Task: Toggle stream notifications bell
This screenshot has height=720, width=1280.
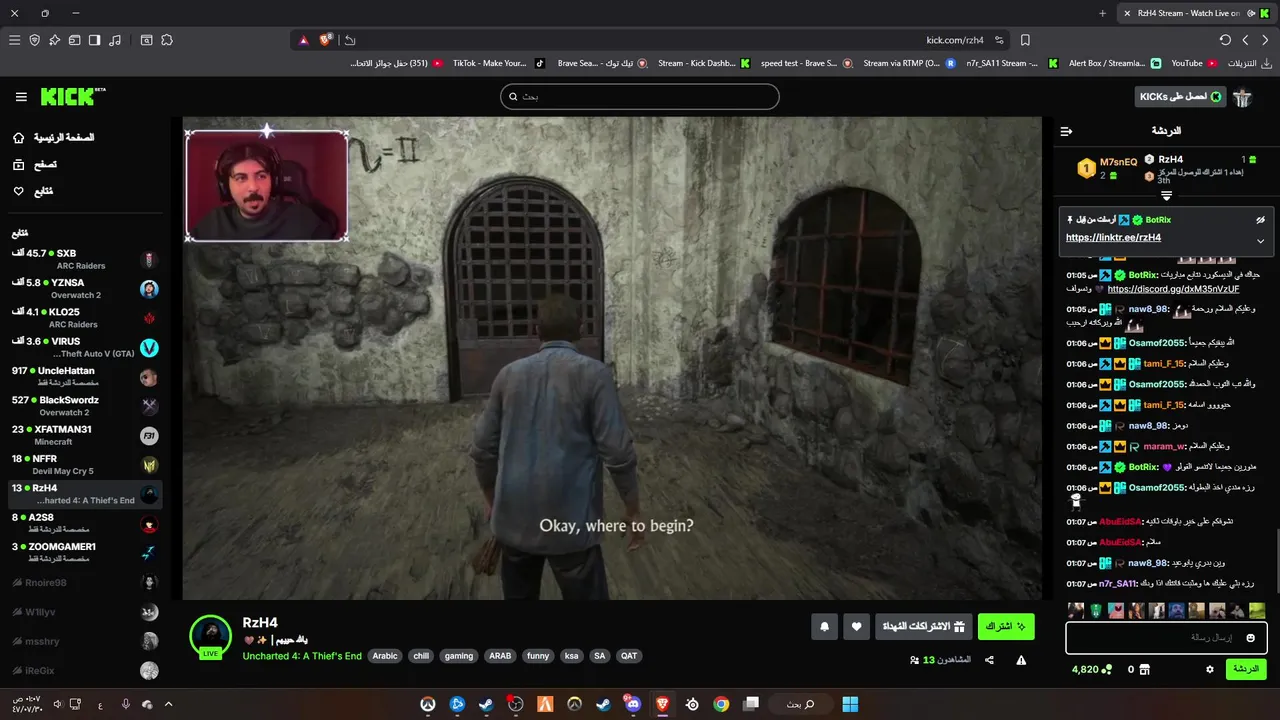Action: [x=824, y=627]
